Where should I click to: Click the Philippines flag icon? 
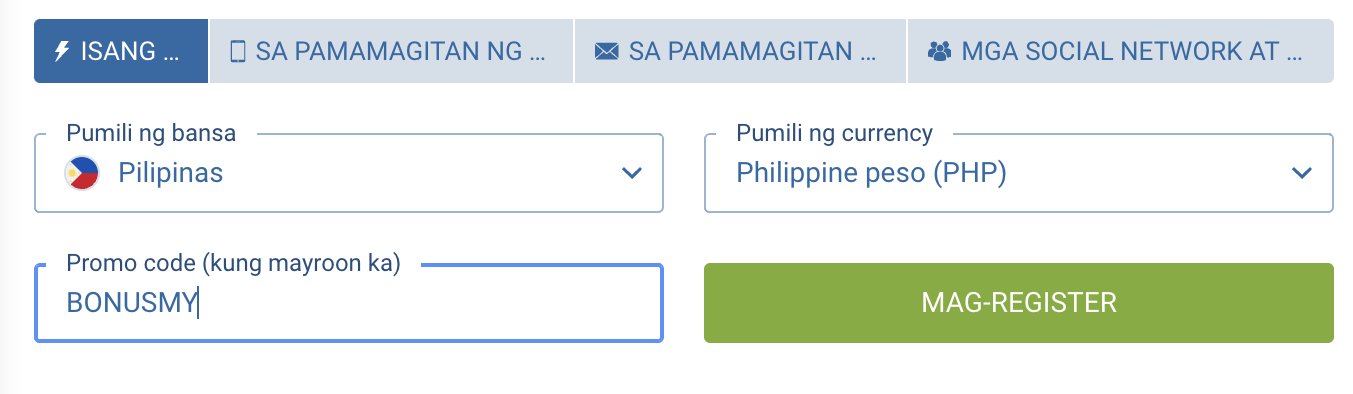pyautogui.click(x=82, y=173)
